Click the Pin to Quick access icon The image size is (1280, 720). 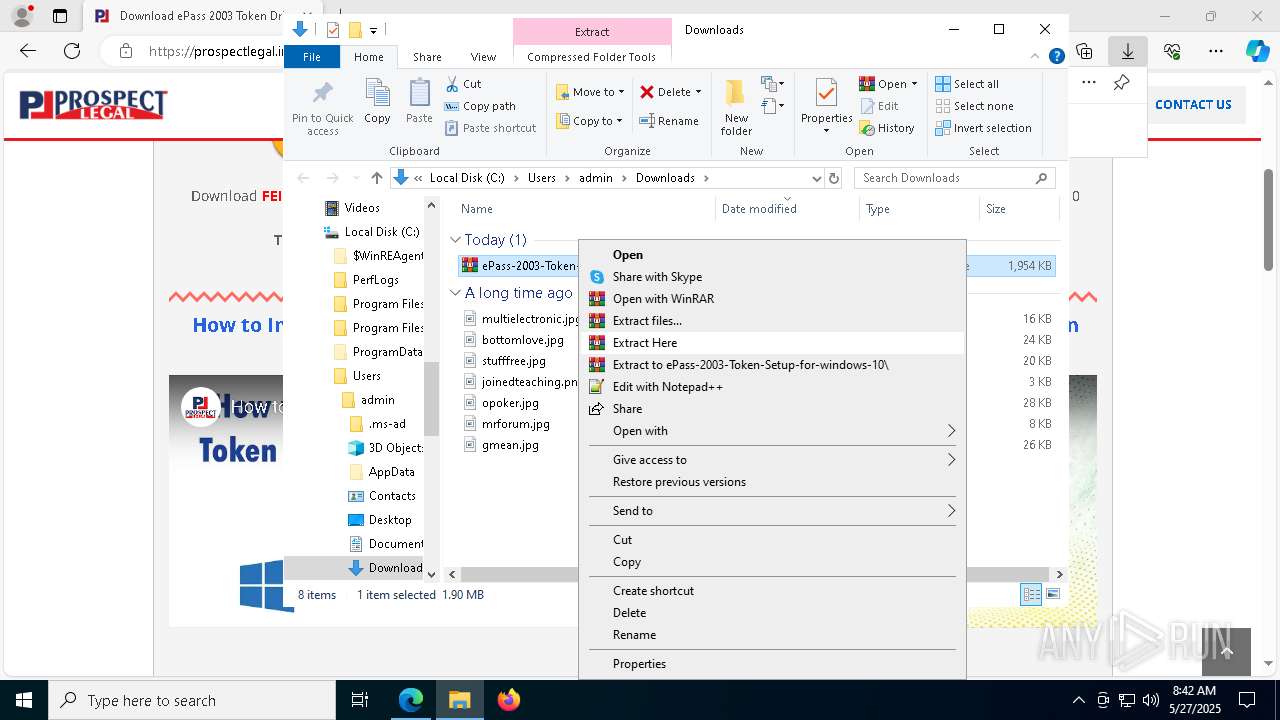point(322,107)
